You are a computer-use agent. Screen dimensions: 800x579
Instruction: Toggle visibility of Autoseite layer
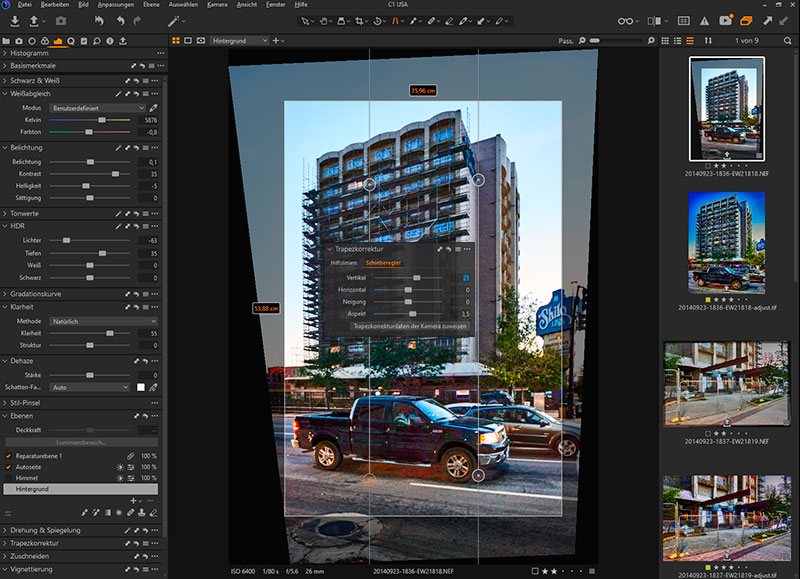pyautogui.click(x=8, y=467)
